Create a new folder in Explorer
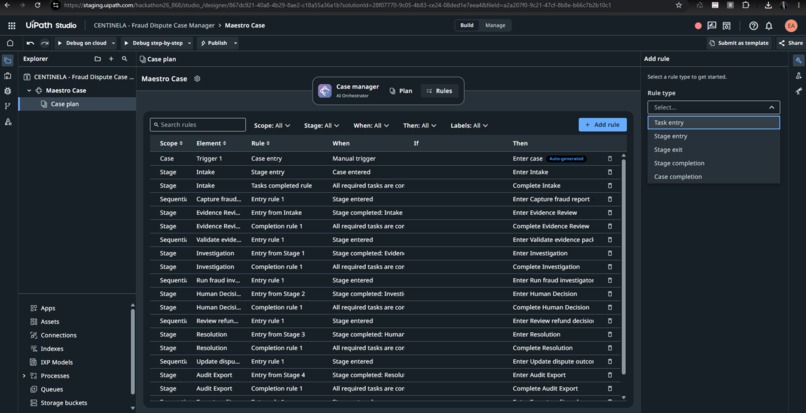Viewport: 806px width, 413px height. pos(98,59)
